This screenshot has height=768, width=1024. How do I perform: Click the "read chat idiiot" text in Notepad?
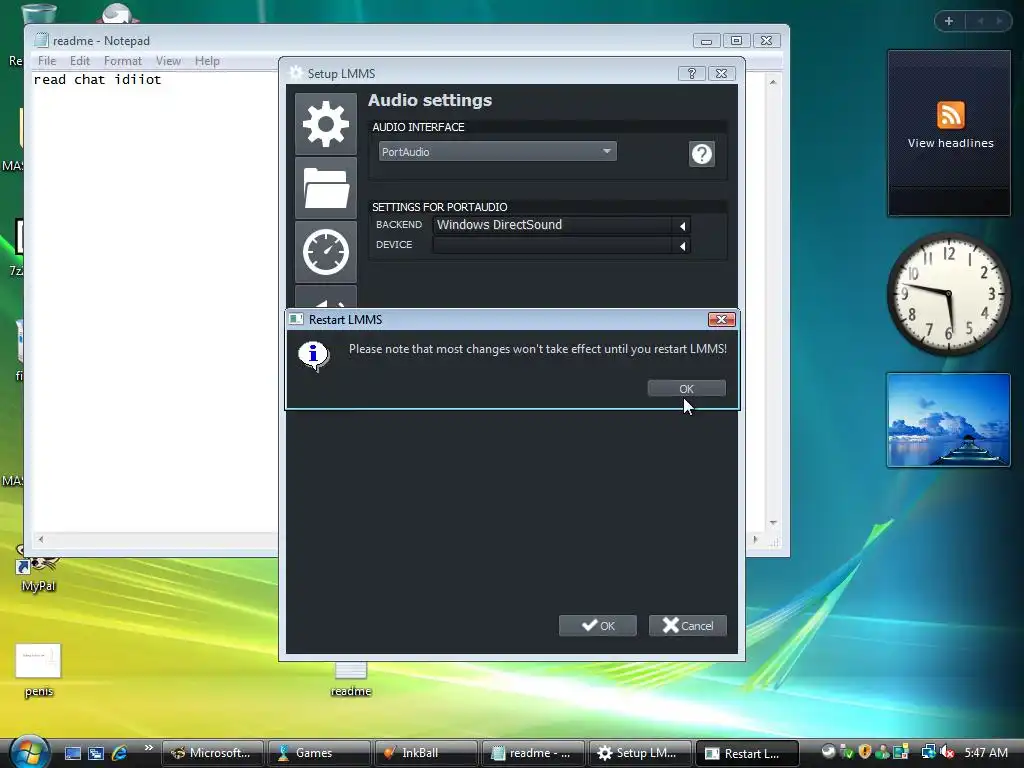[x=97, y=80]
